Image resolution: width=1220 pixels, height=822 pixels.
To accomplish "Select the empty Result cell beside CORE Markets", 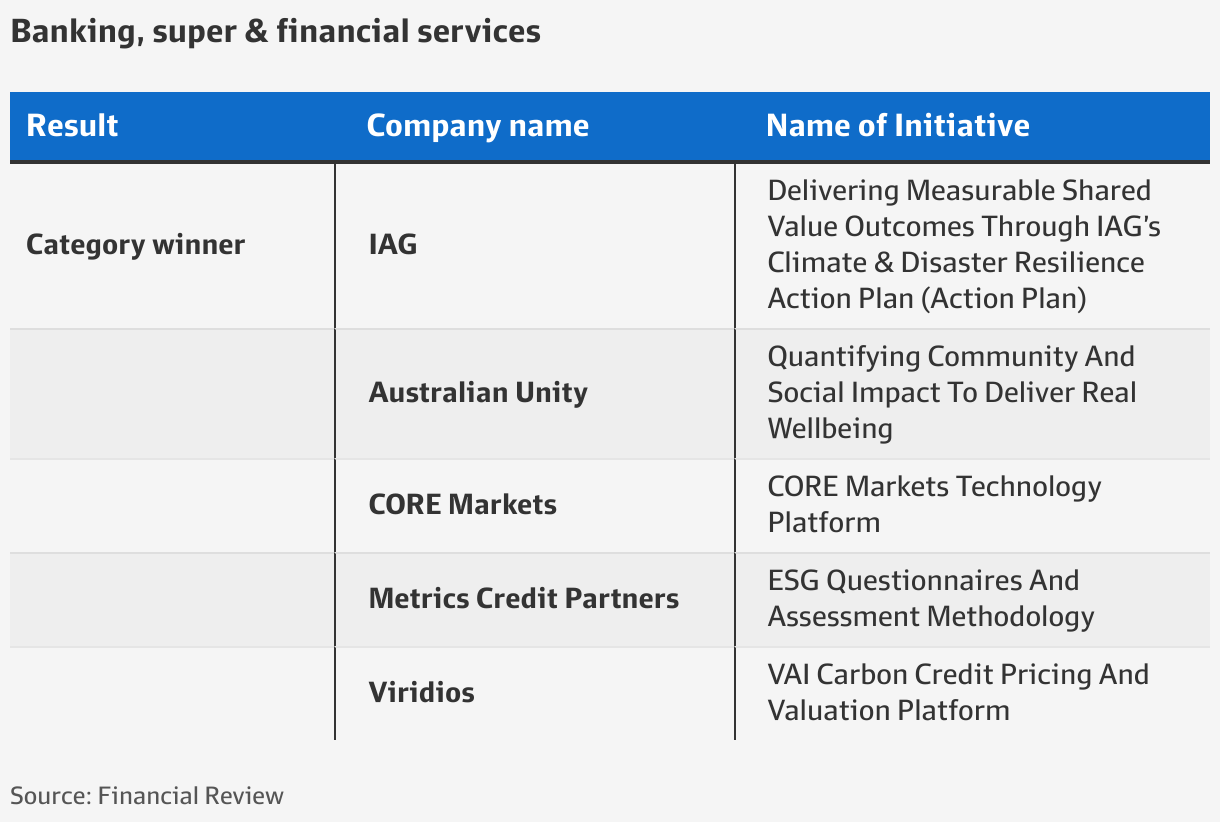I will pos(172,505).
